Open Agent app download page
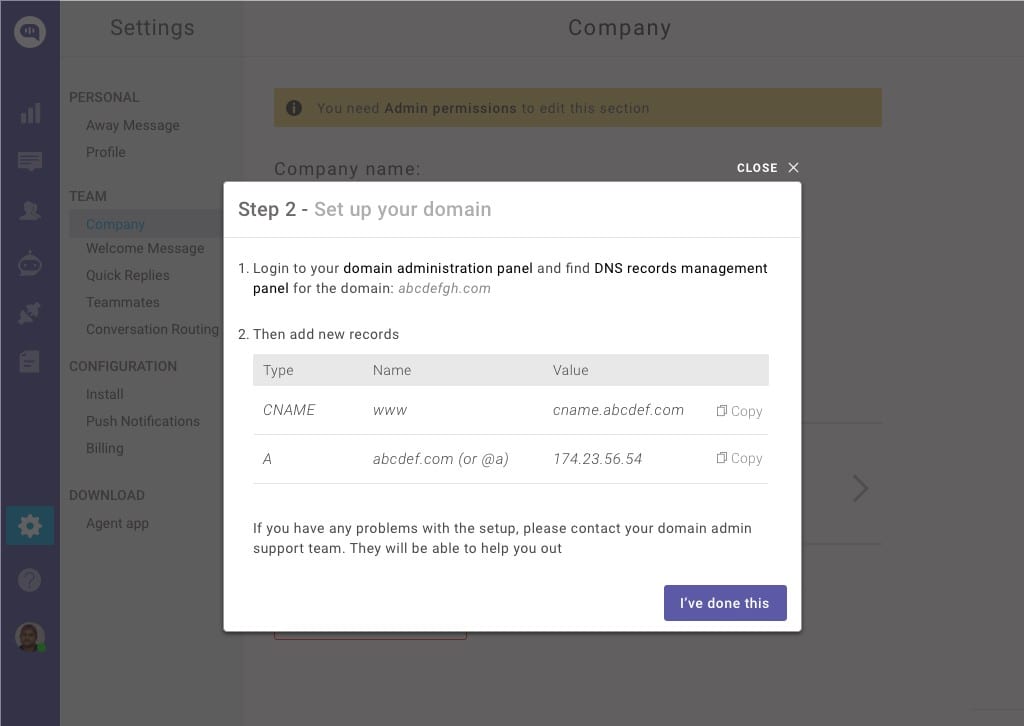1024x726 pixels. click(118, 523)
